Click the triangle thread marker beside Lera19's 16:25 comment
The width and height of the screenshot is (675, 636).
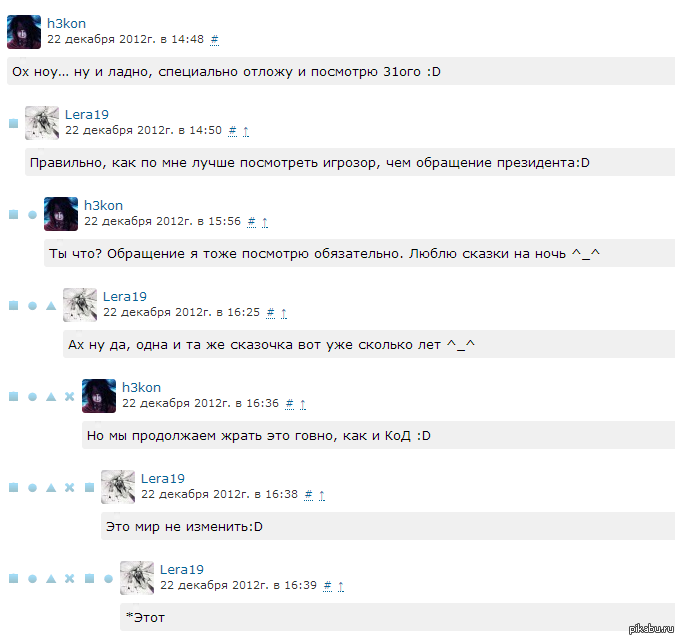coord(51,306)
